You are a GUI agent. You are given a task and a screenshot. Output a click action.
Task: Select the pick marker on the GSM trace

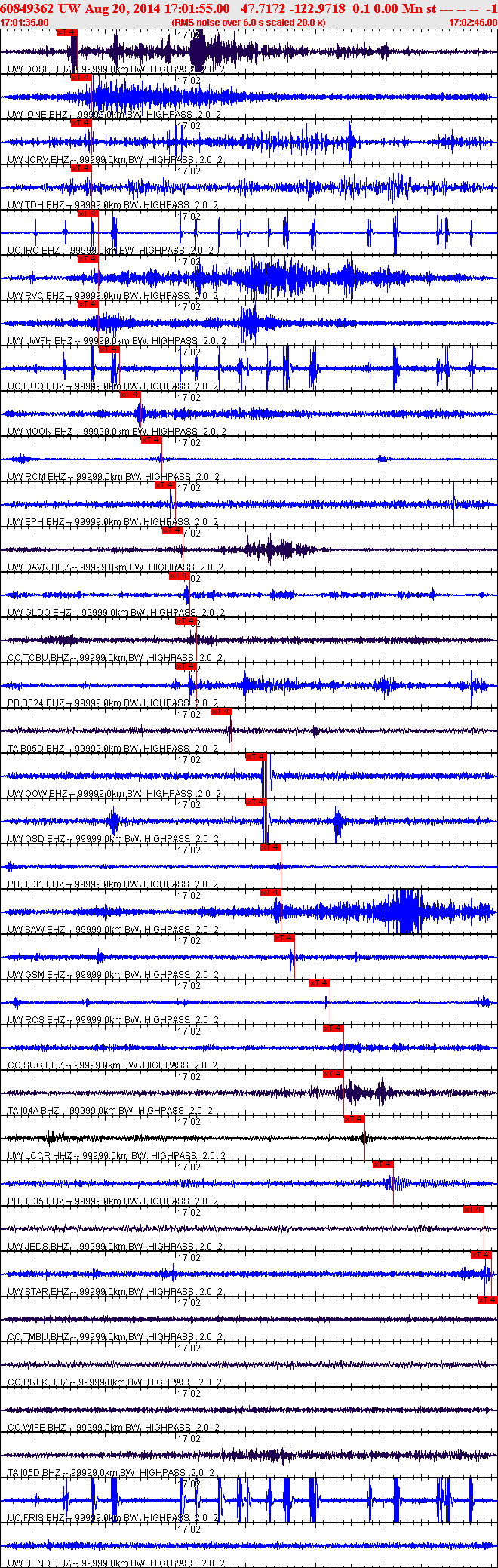tap(284, 938)
